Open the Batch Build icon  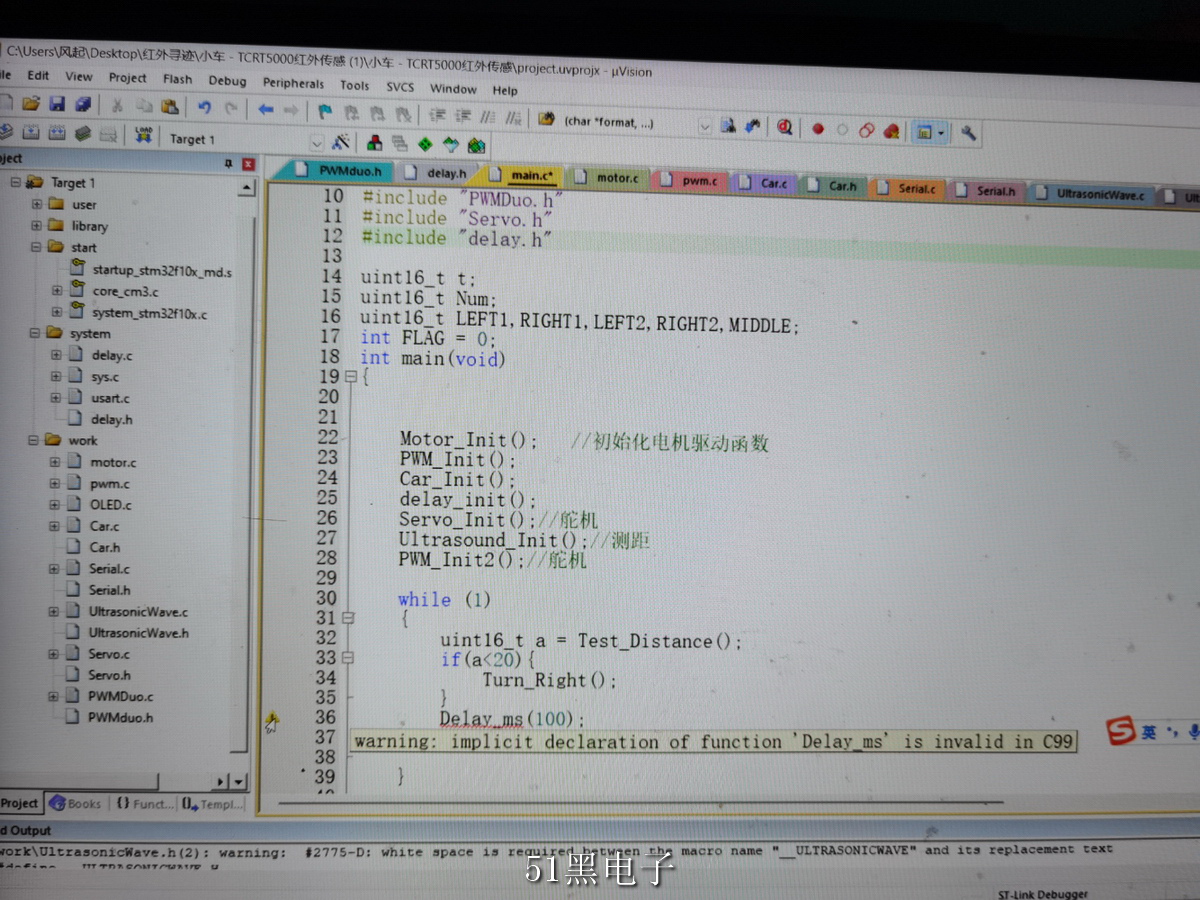point(82,133)
